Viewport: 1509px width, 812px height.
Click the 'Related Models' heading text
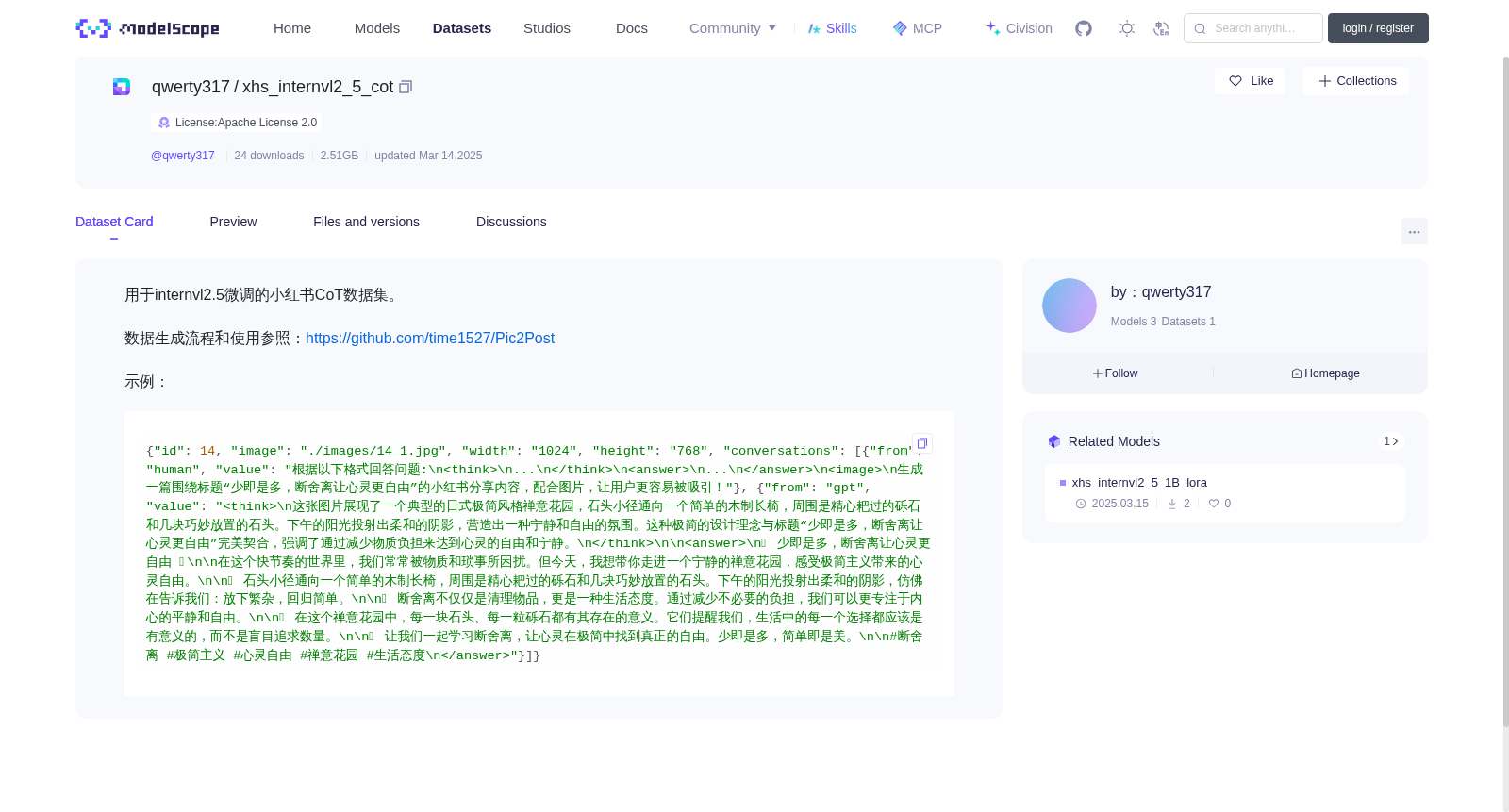(1114, 441)
